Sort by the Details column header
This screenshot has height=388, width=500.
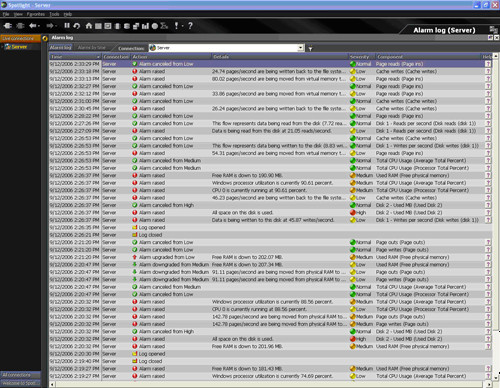[x=280, y=57]
